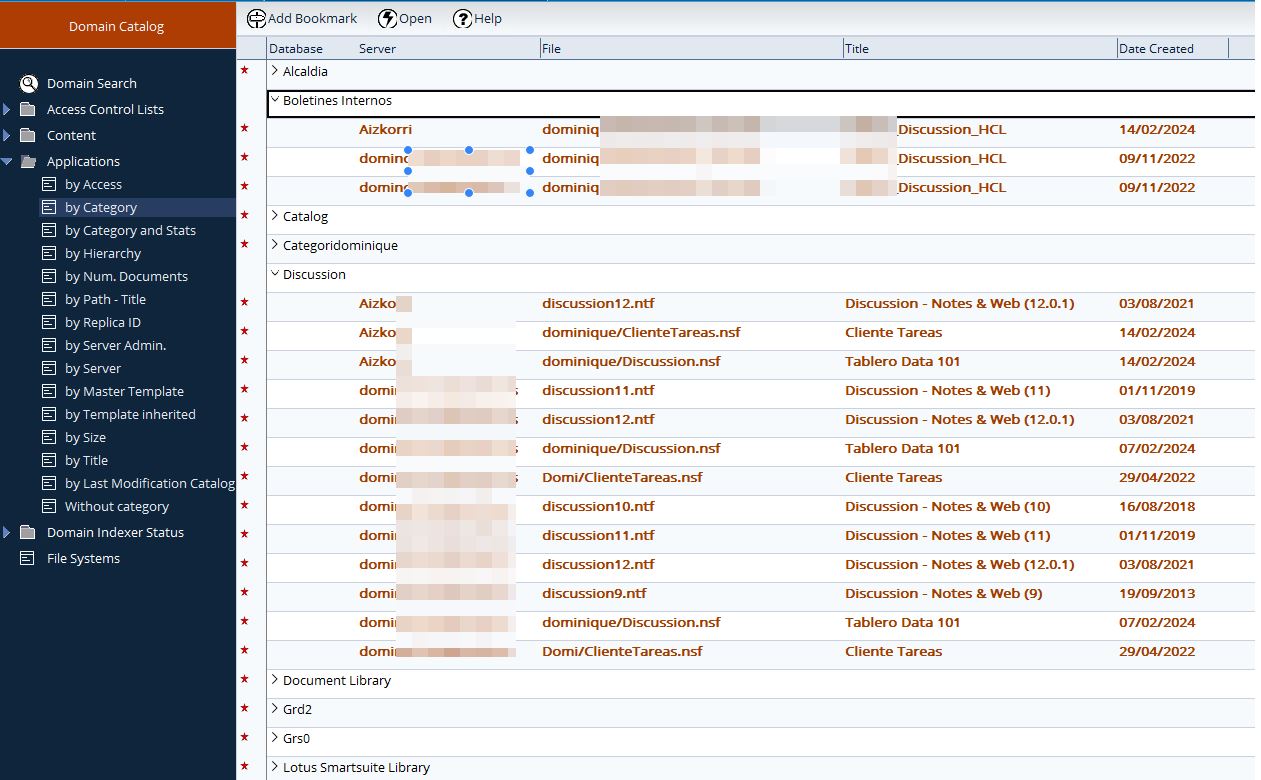Viewport: 1261px width, 780px height.
Task: Click the view icon beside by Category
Action: coord(49,207)
